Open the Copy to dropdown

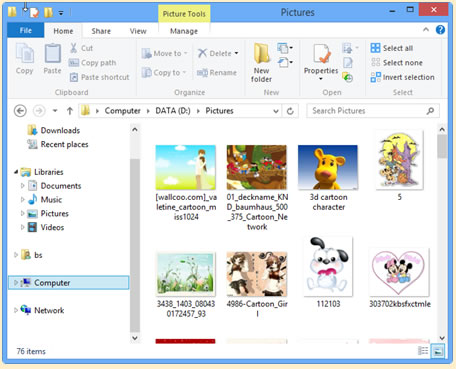coord(164,72)
